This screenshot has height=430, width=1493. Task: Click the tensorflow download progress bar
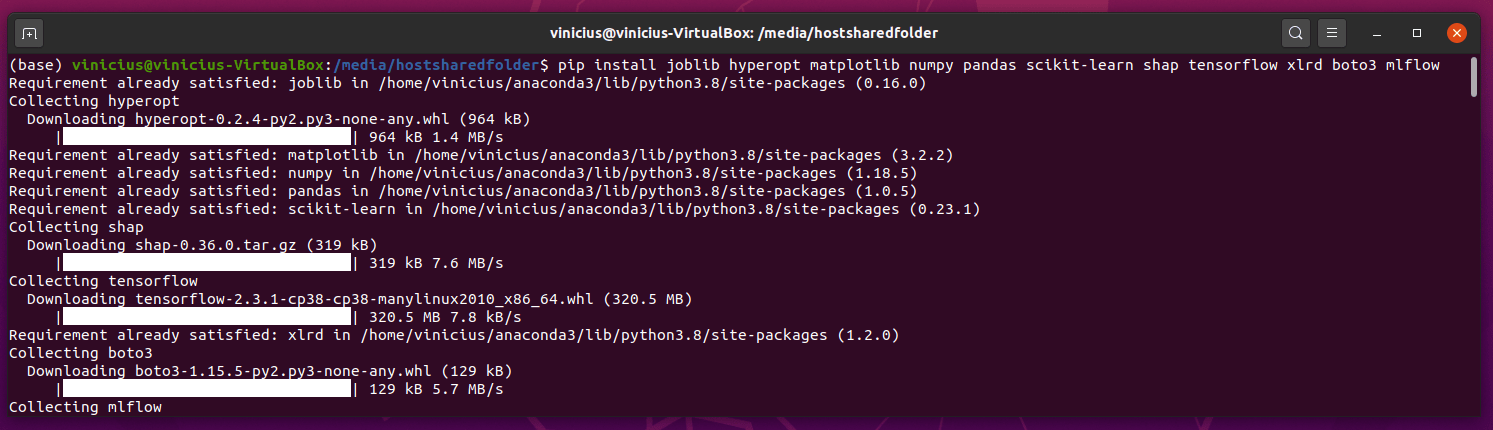[207, 317]
